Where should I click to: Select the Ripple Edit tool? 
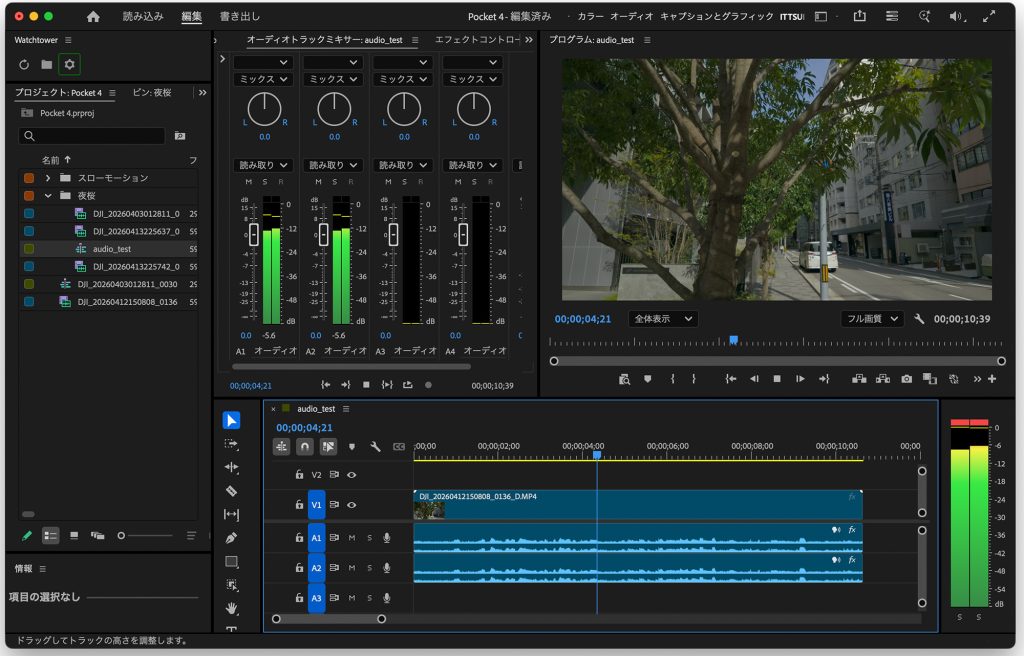pyautogui.click(x=231, y=467)
